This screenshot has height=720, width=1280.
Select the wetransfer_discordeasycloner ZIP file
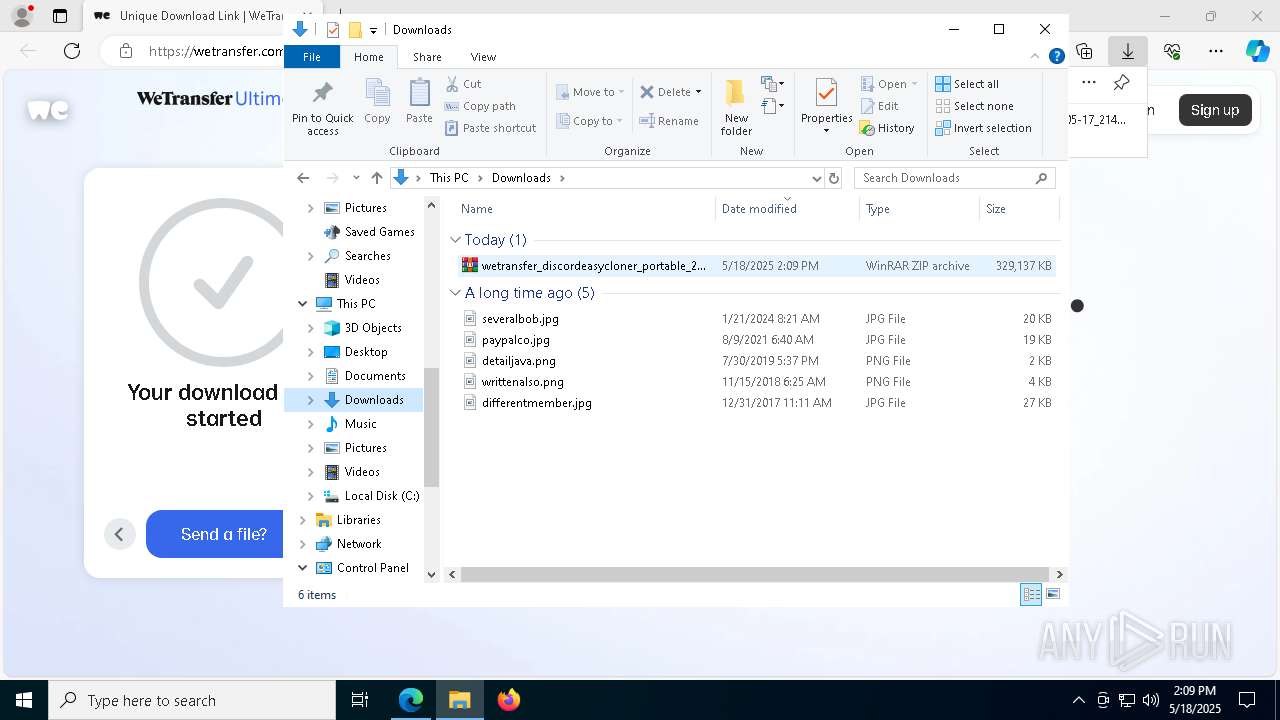(755, 266)
